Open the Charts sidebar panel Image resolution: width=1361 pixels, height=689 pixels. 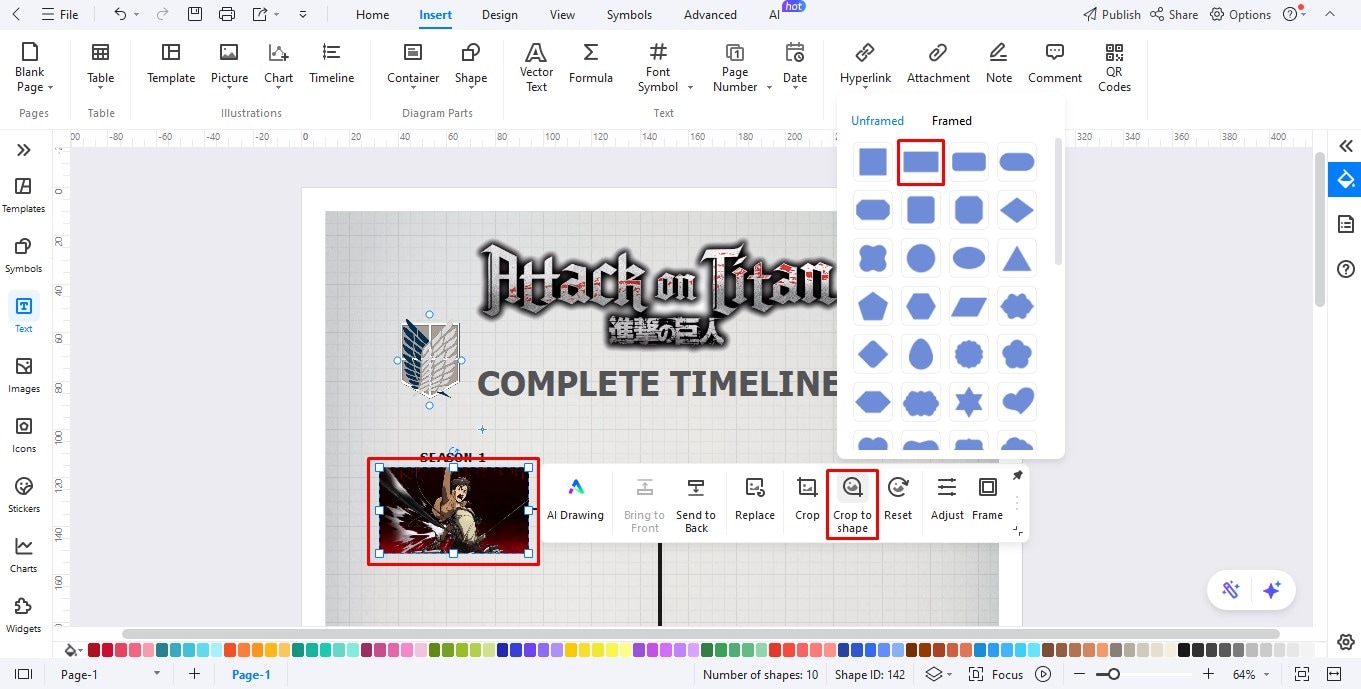23,555
